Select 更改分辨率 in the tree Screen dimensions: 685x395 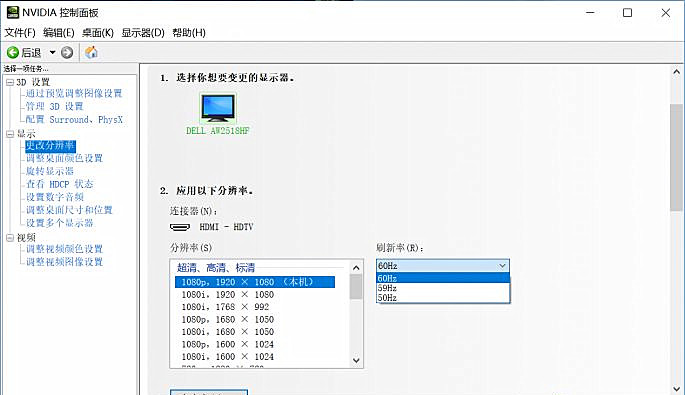[50, 146]
